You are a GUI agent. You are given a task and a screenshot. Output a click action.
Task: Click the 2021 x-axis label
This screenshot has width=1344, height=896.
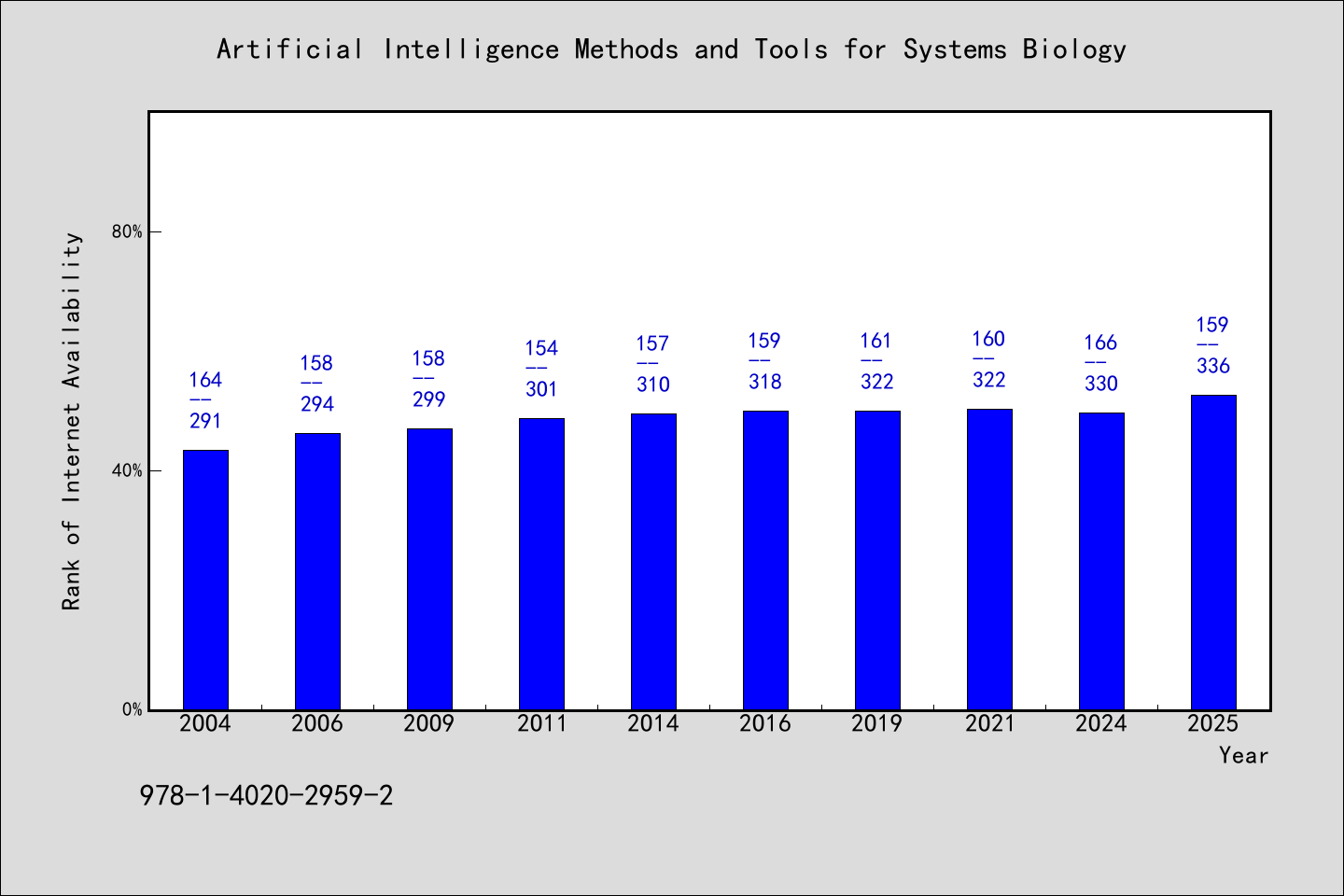tap(989, 723)
